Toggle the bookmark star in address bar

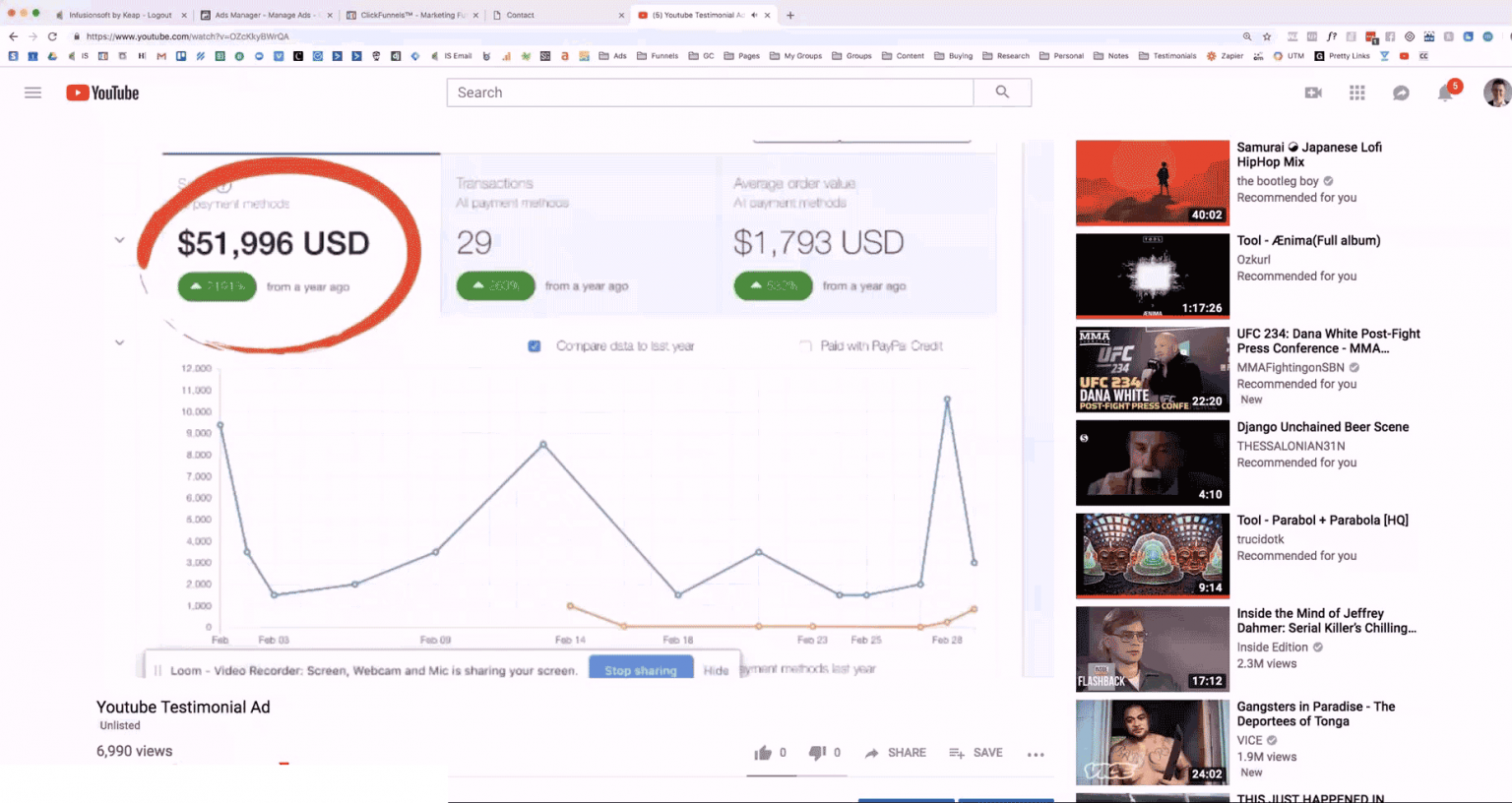[1266, 35]
